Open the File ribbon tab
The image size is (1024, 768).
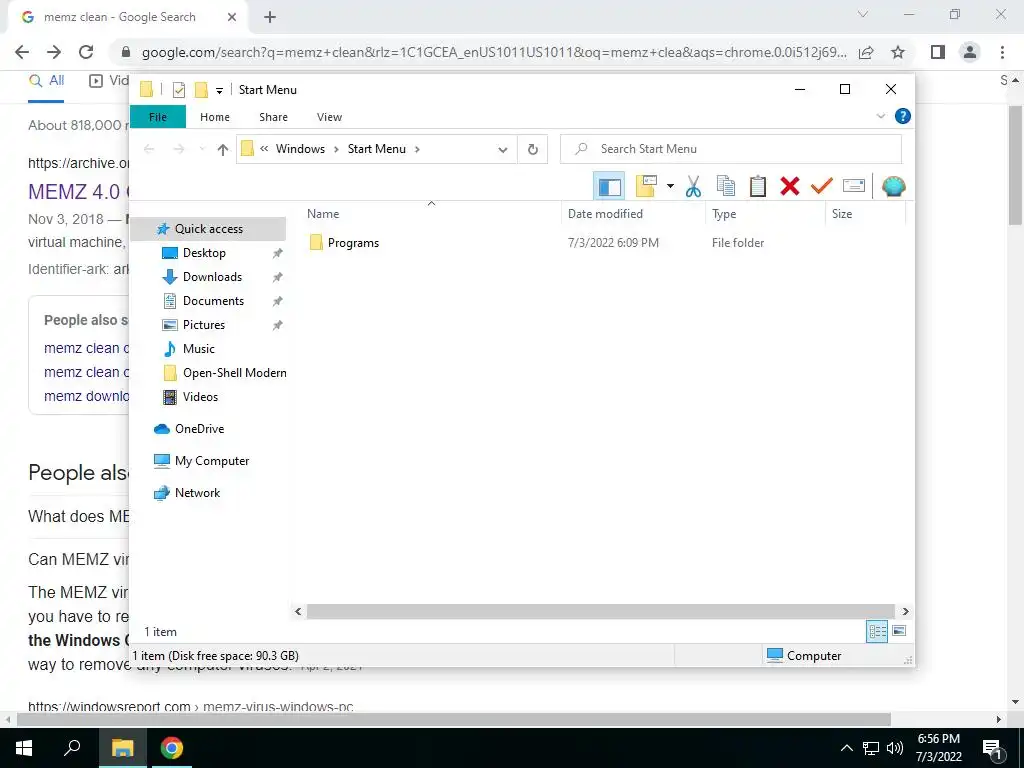pos(158,117)
